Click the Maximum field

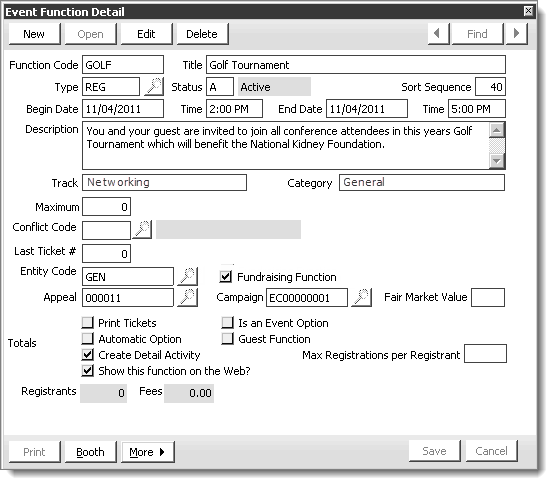pos(107,207)
